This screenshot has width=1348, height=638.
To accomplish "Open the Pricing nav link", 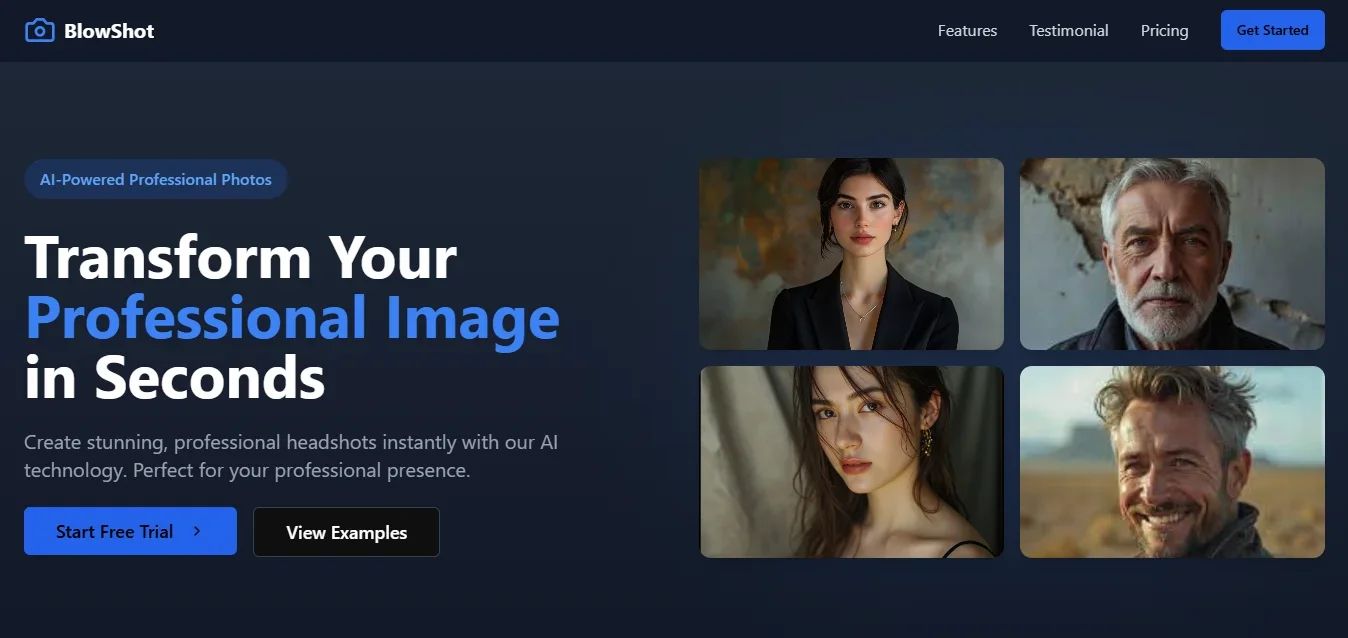I will pos(1164,31).
